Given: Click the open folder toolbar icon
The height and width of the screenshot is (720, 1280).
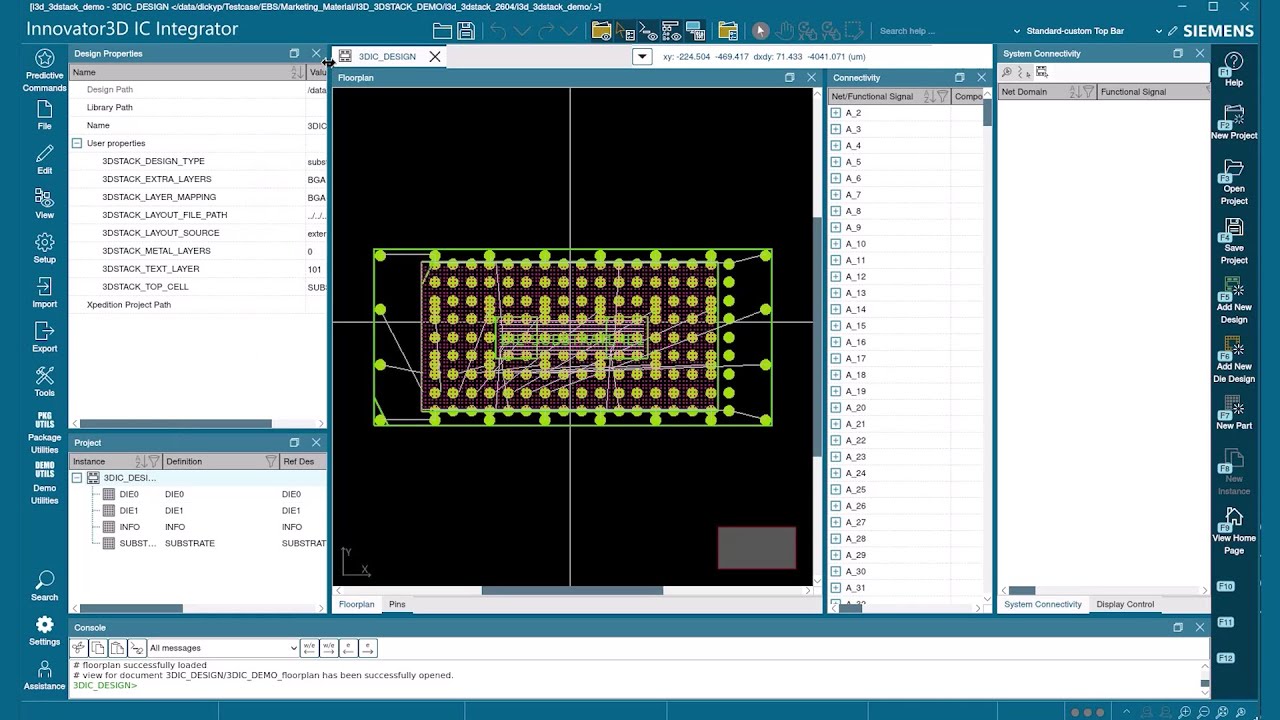Looking at the screenshot, I should (x=442, y=31).
